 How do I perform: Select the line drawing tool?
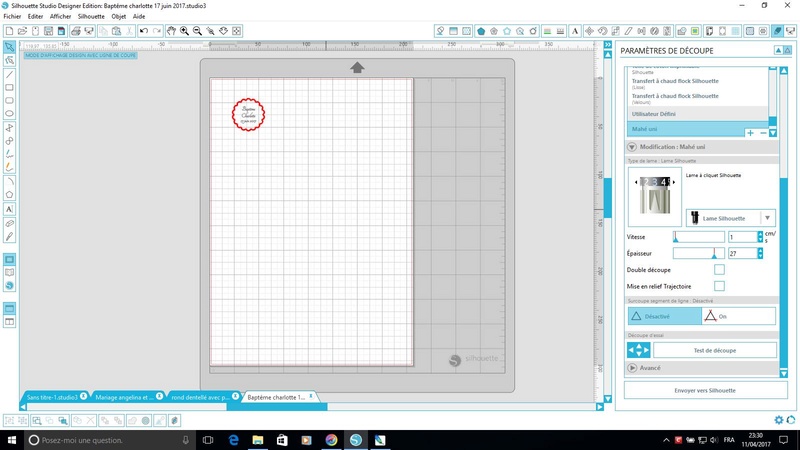pos(9,74)
